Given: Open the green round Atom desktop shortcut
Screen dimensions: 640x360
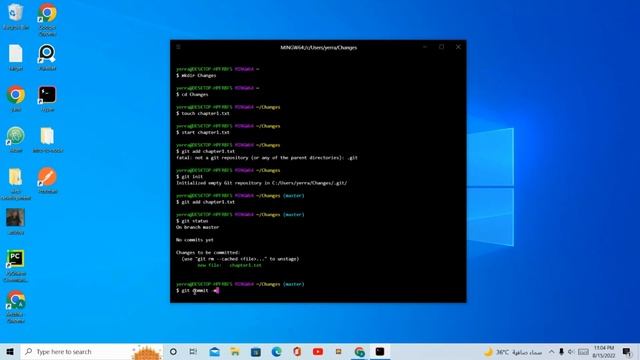Looking at the screenshot, I should [16, 139].
